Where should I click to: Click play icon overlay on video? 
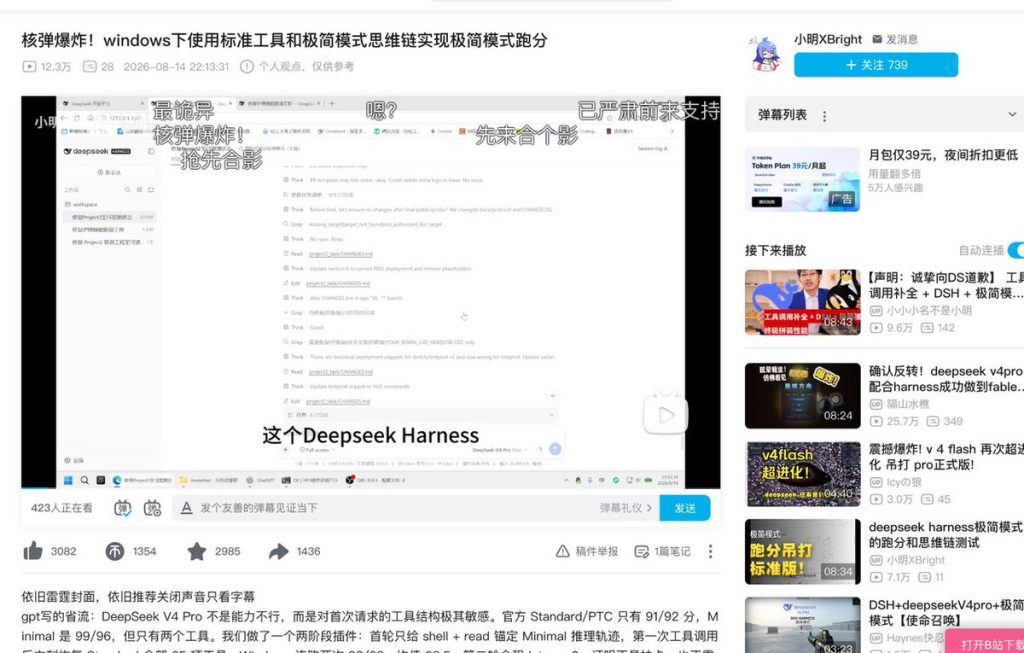665,414
